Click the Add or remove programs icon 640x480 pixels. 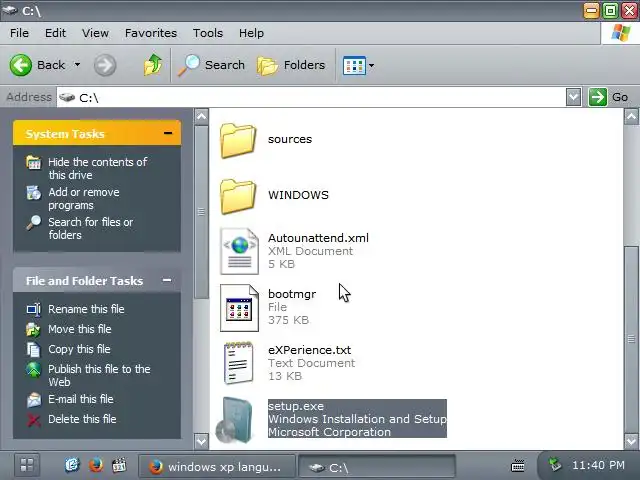pyautogui.click(x=34, y=192)
